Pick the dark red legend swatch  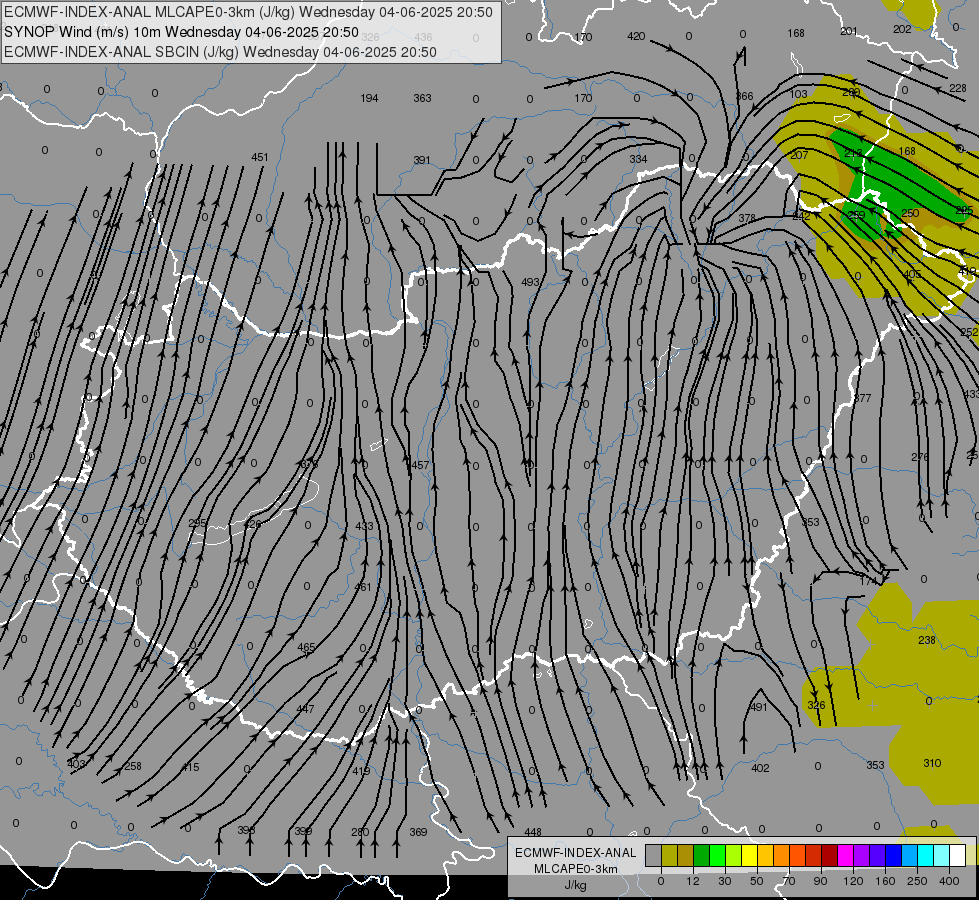(x=829, y=855)
